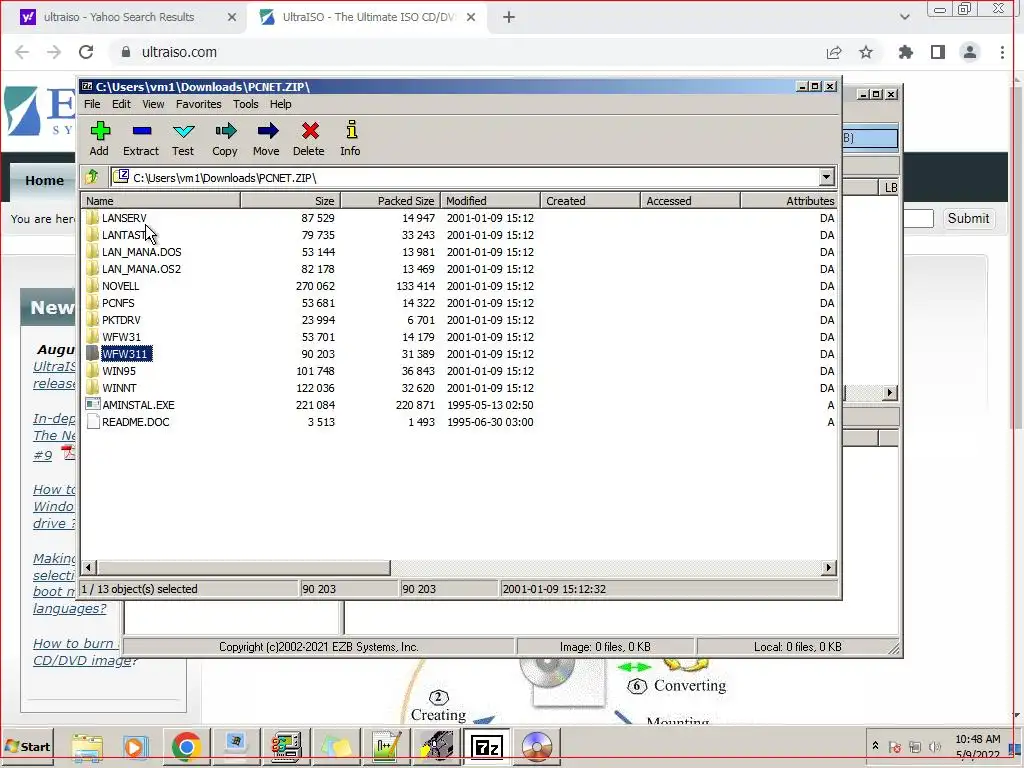
Task: Open the Edit menu
Action: coord(121,104)
